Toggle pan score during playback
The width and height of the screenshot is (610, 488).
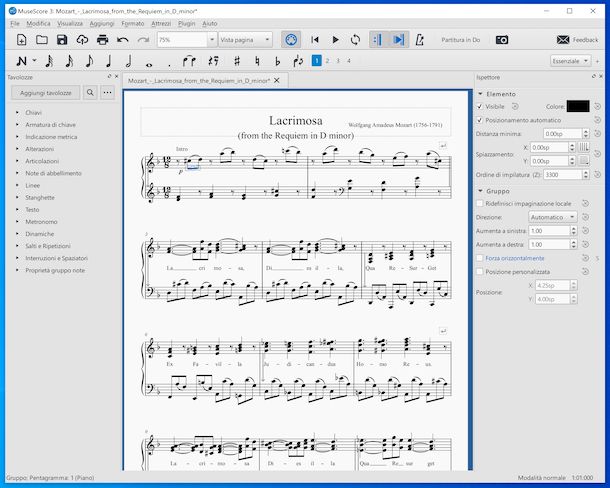(x=399, y=40)
